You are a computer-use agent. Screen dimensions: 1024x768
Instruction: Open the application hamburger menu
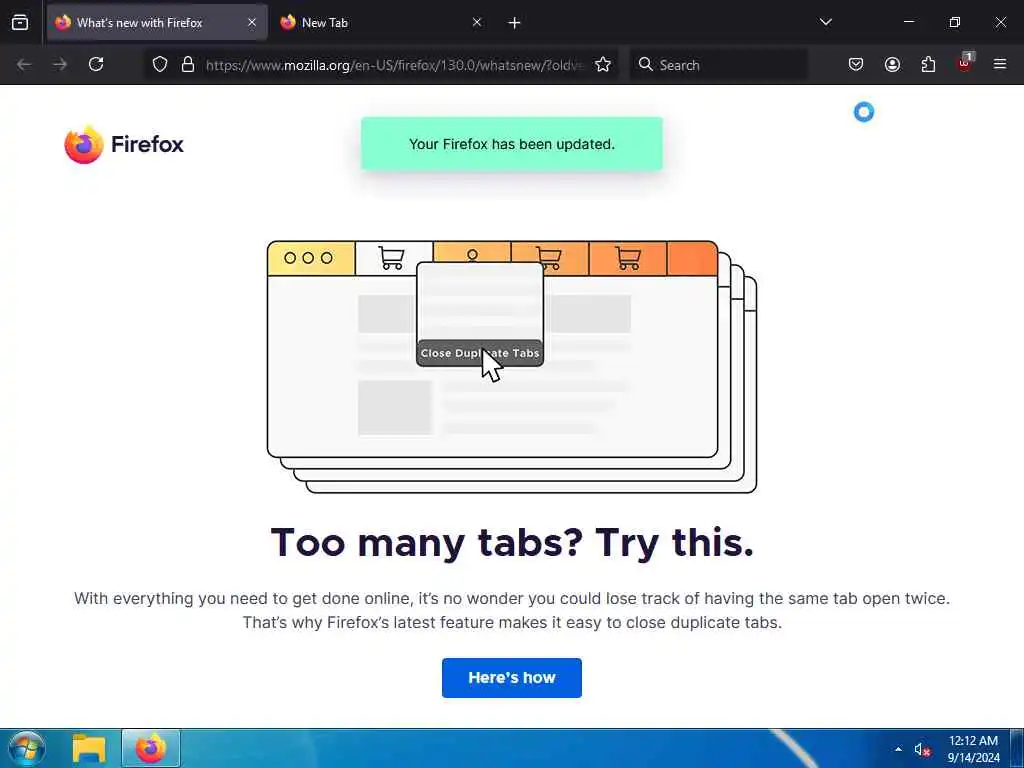(x=1000, y=64)
